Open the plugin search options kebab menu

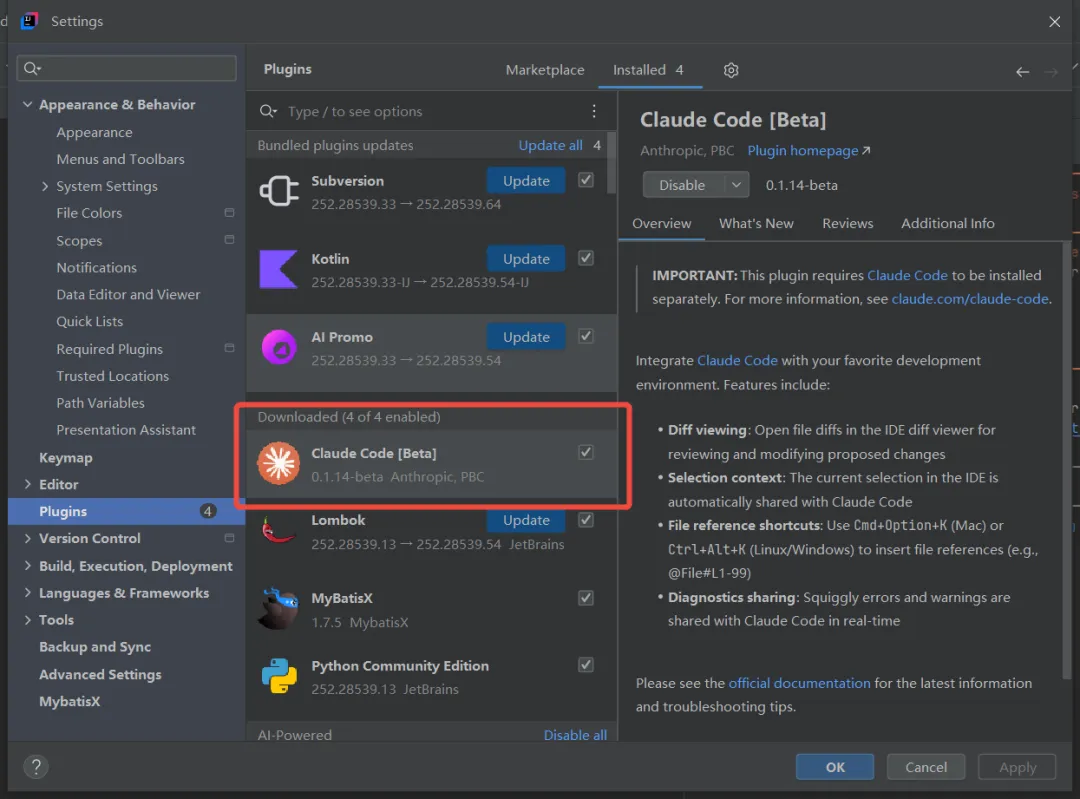(594, 111)
